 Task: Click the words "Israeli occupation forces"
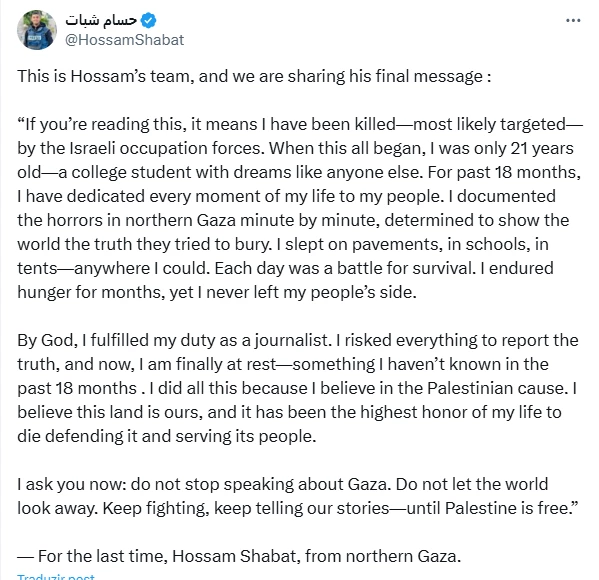pyautogui.click(x=167, y=148)
